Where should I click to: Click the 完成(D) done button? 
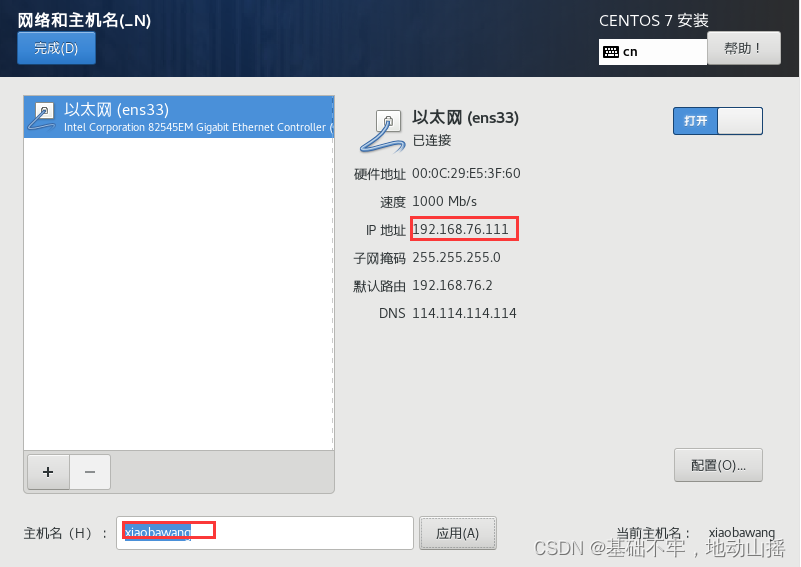point(56,48)
